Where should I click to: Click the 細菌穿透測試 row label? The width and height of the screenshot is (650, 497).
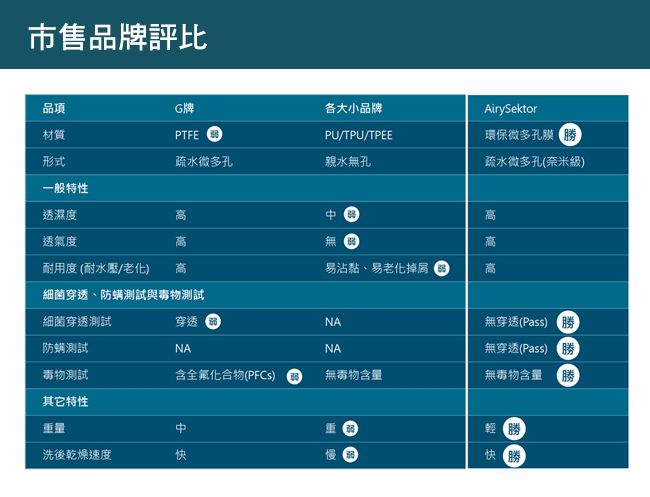(x=77, y=322)
